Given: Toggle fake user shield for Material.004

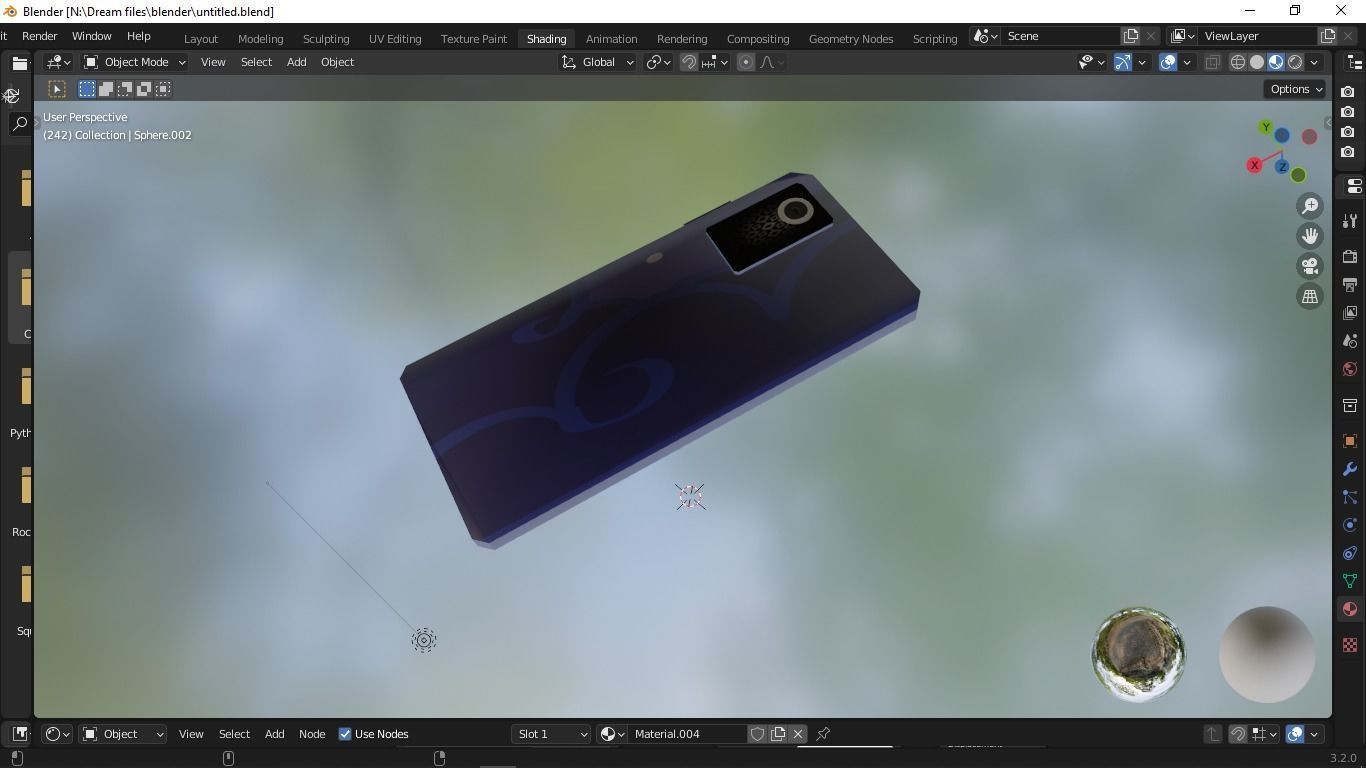Looking at the screenshot, I should coord(758,734).
